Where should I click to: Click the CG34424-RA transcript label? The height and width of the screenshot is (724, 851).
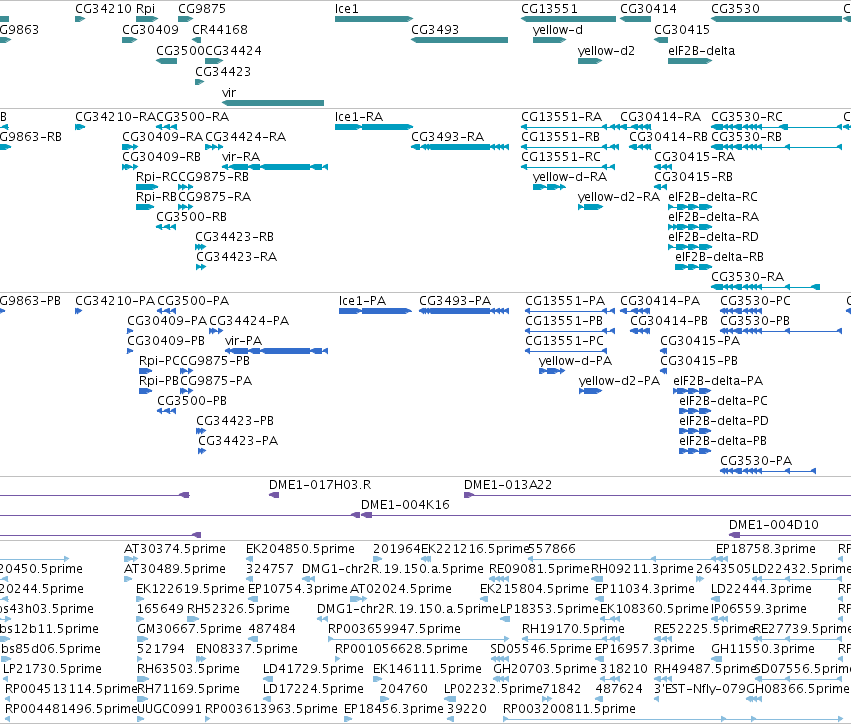[245, 137]
